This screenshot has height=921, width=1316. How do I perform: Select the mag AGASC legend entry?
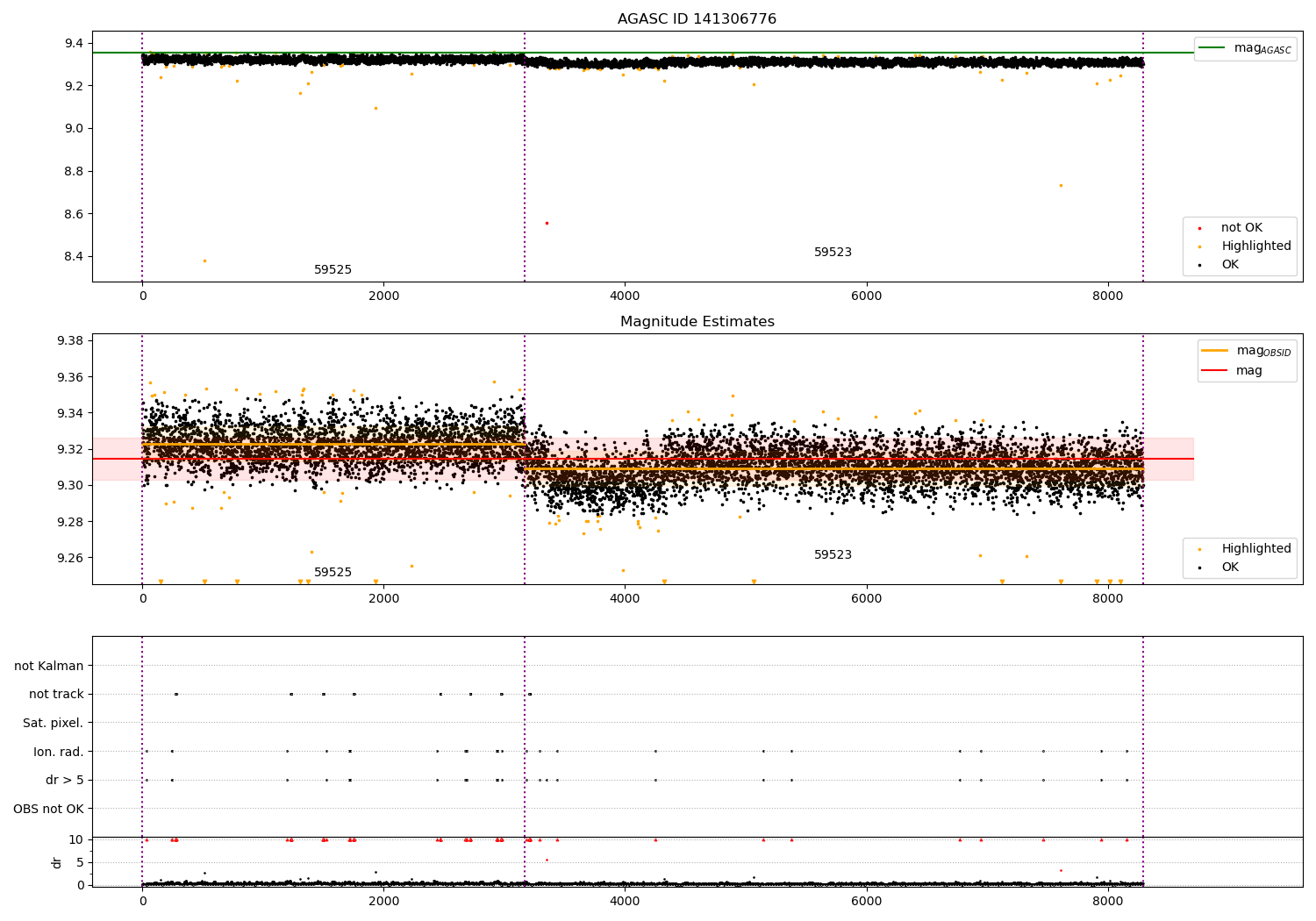tap(1245, 48)
